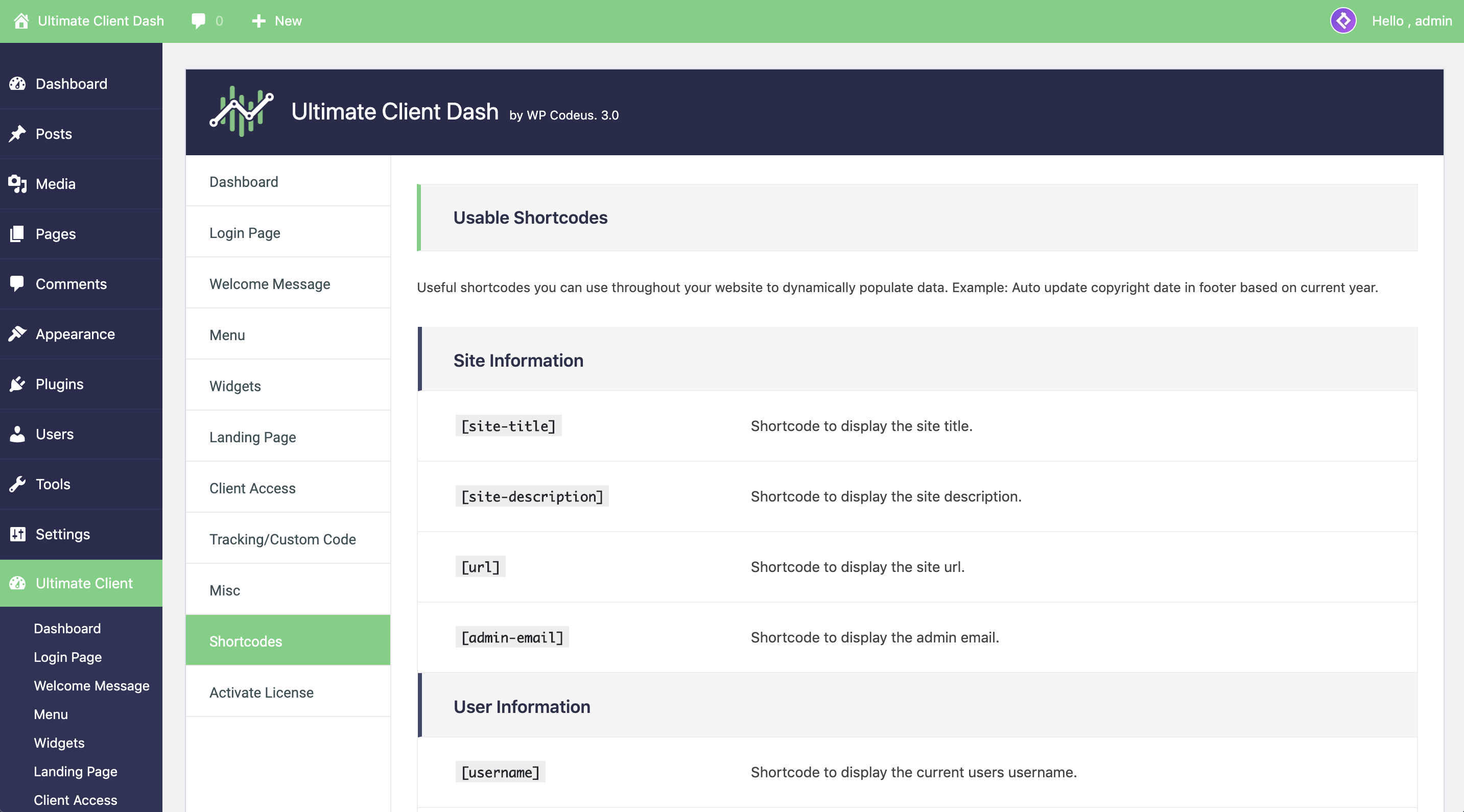Click the Hello, admin account link
The width and height of the screenshot is (1464, 812).
(1412, 21)
